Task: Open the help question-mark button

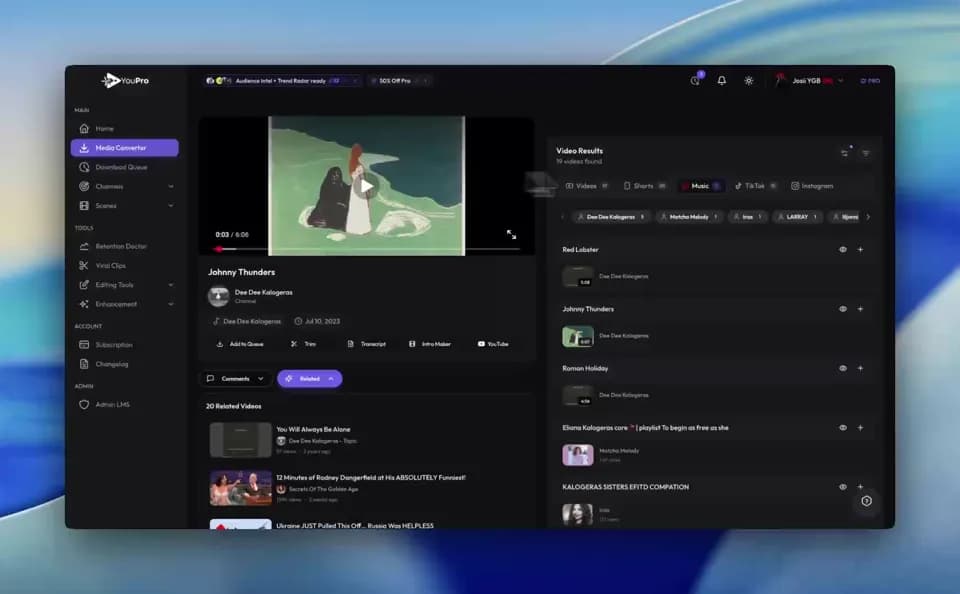Action: click(866, 501)
